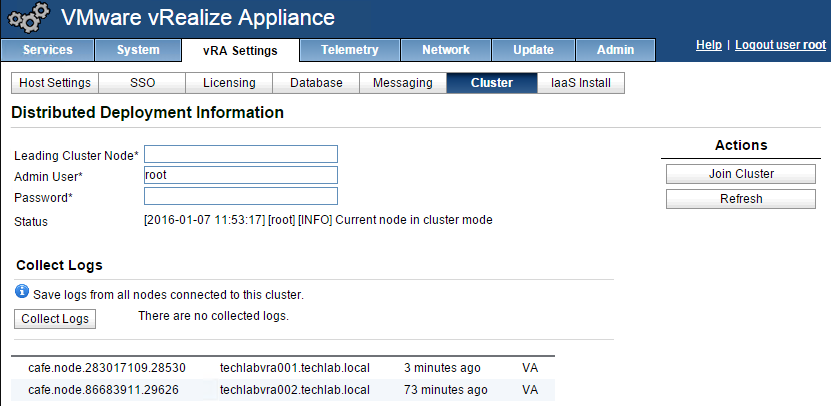831x406 pixels.
Task: Open the Host Settings sub-tab
Action: [55, 83]
